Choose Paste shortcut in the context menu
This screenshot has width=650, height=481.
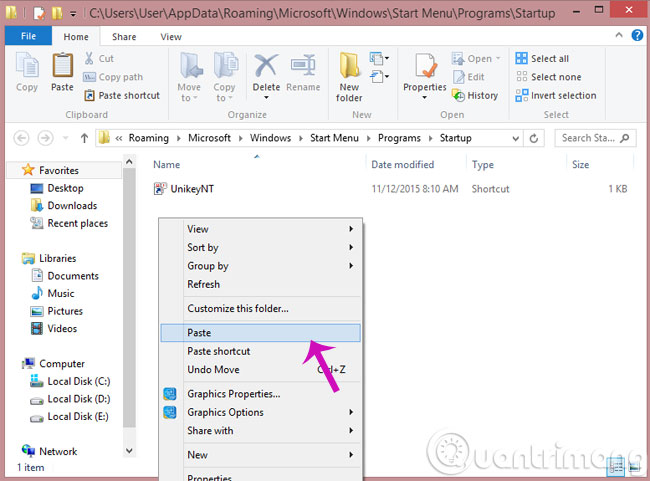[x=260, y=351]
